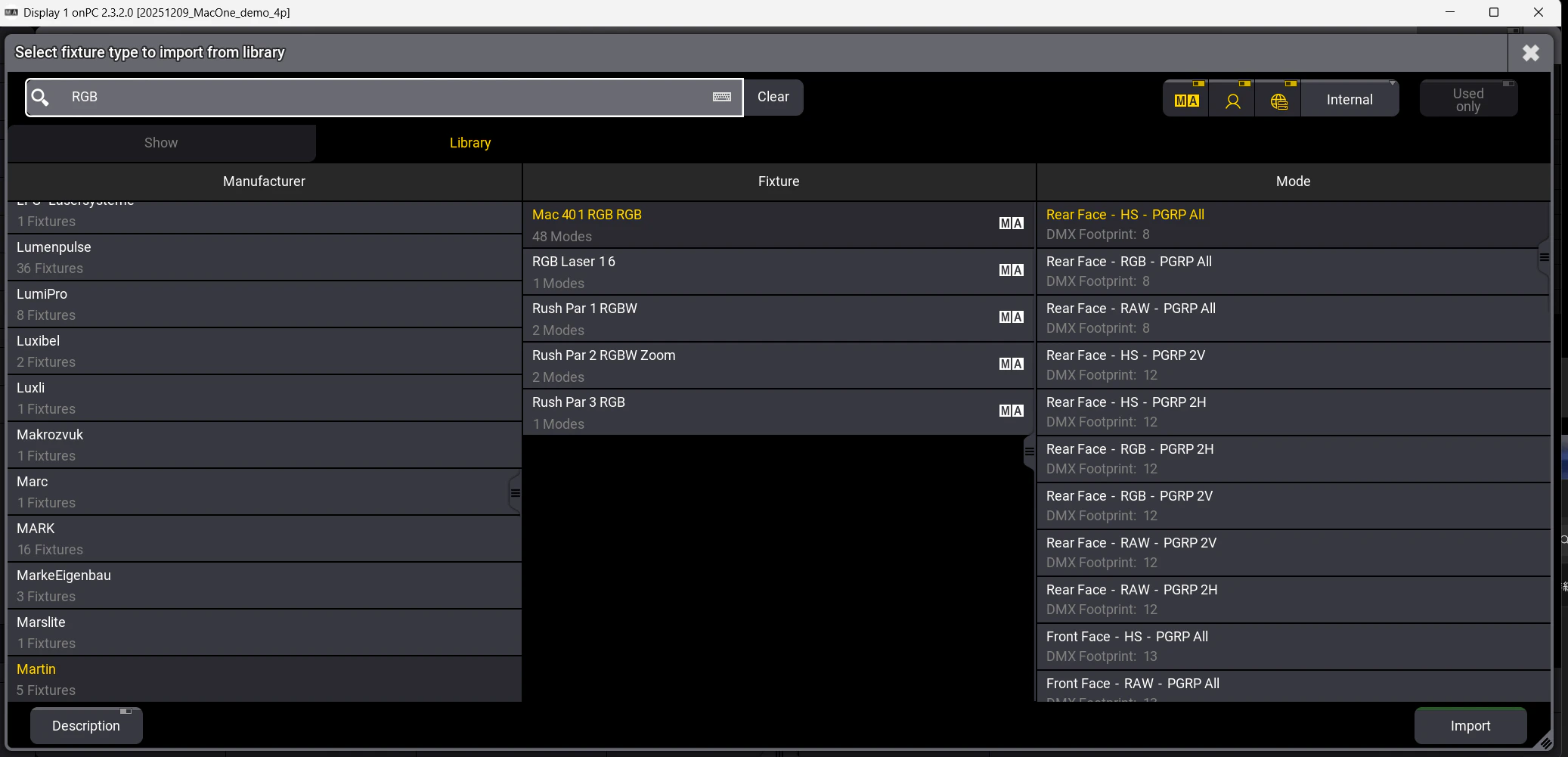Select manufacturer Luxli
Viewport: 1568px width, 757px height.
coord(265,399)
